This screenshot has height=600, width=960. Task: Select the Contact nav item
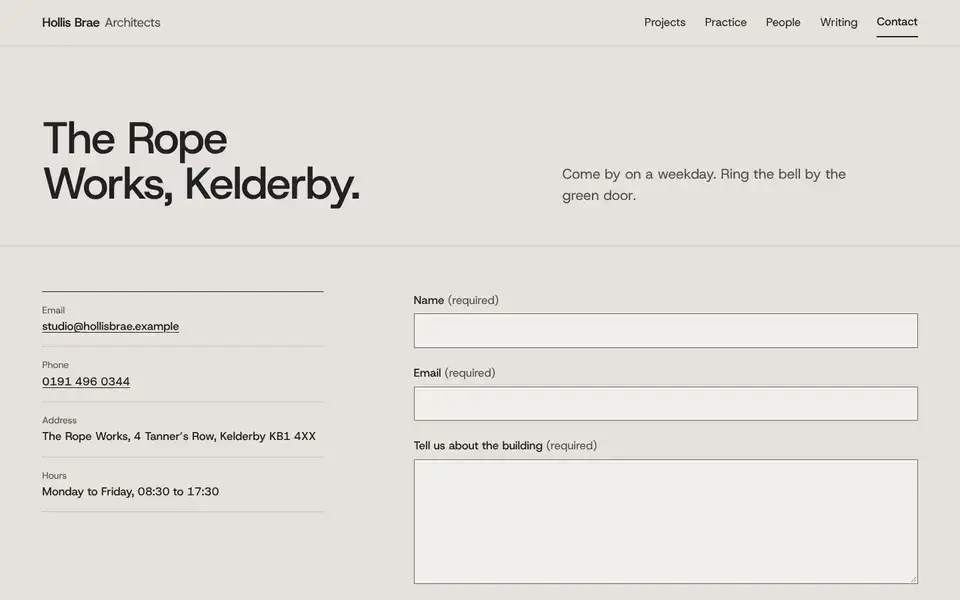point(897,22)
